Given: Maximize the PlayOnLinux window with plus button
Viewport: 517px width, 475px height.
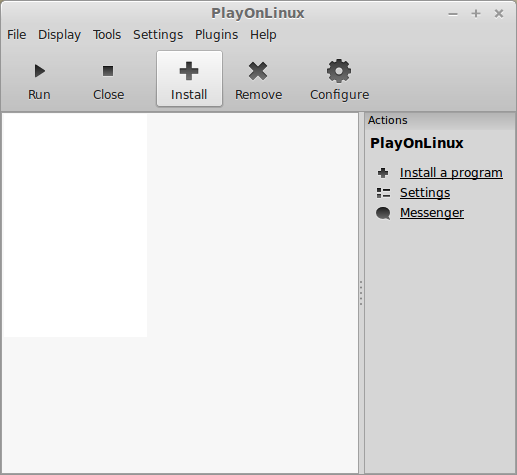Looking at the screenshot, I should click(476, 14).
